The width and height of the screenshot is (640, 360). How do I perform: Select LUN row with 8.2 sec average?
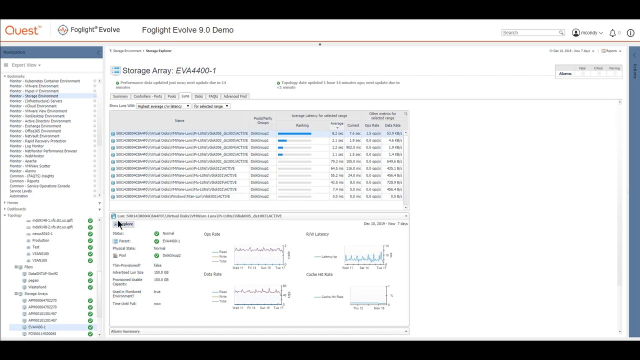pyautogui.click(x=256, y=133)
